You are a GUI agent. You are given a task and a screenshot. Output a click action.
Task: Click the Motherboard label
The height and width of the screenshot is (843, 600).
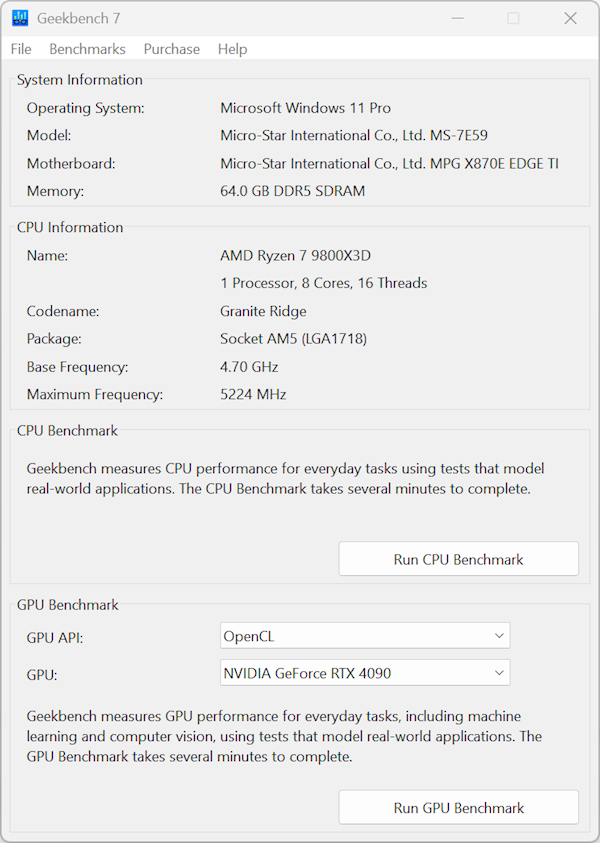(71, 163)
